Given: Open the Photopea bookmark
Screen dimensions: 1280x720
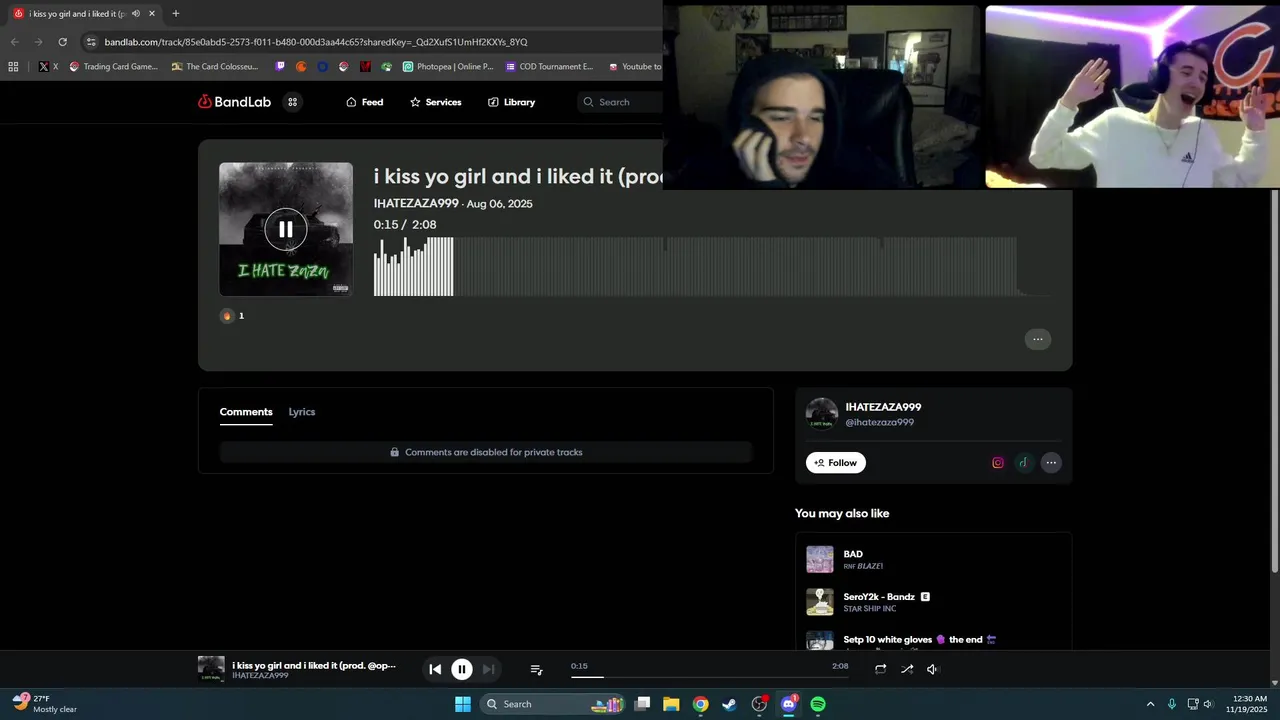Looking at the screenshot, I should pyautogui.click(x=448, y=67).
